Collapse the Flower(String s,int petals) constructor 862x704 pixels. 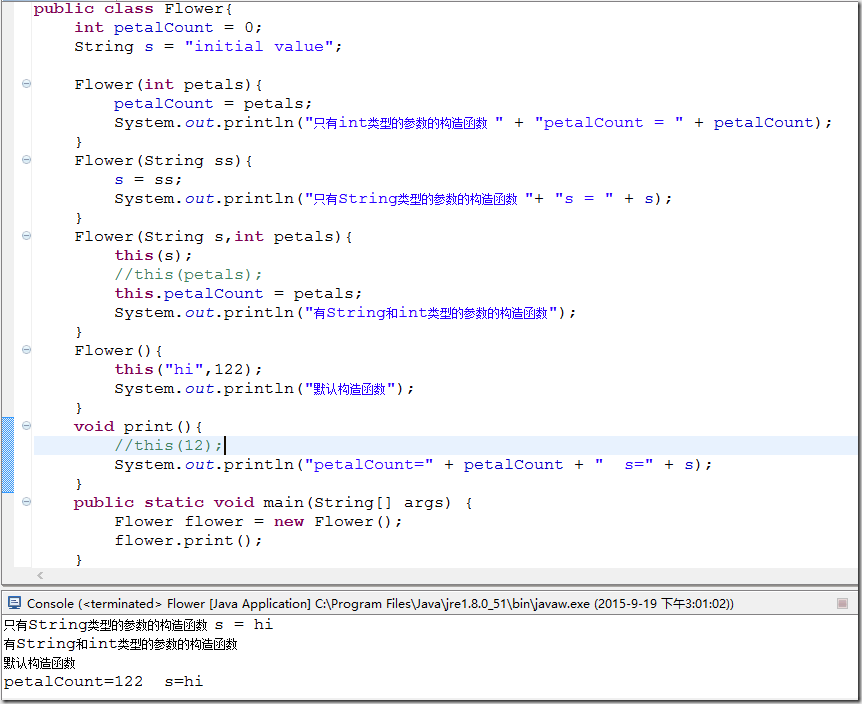(27, 236)
